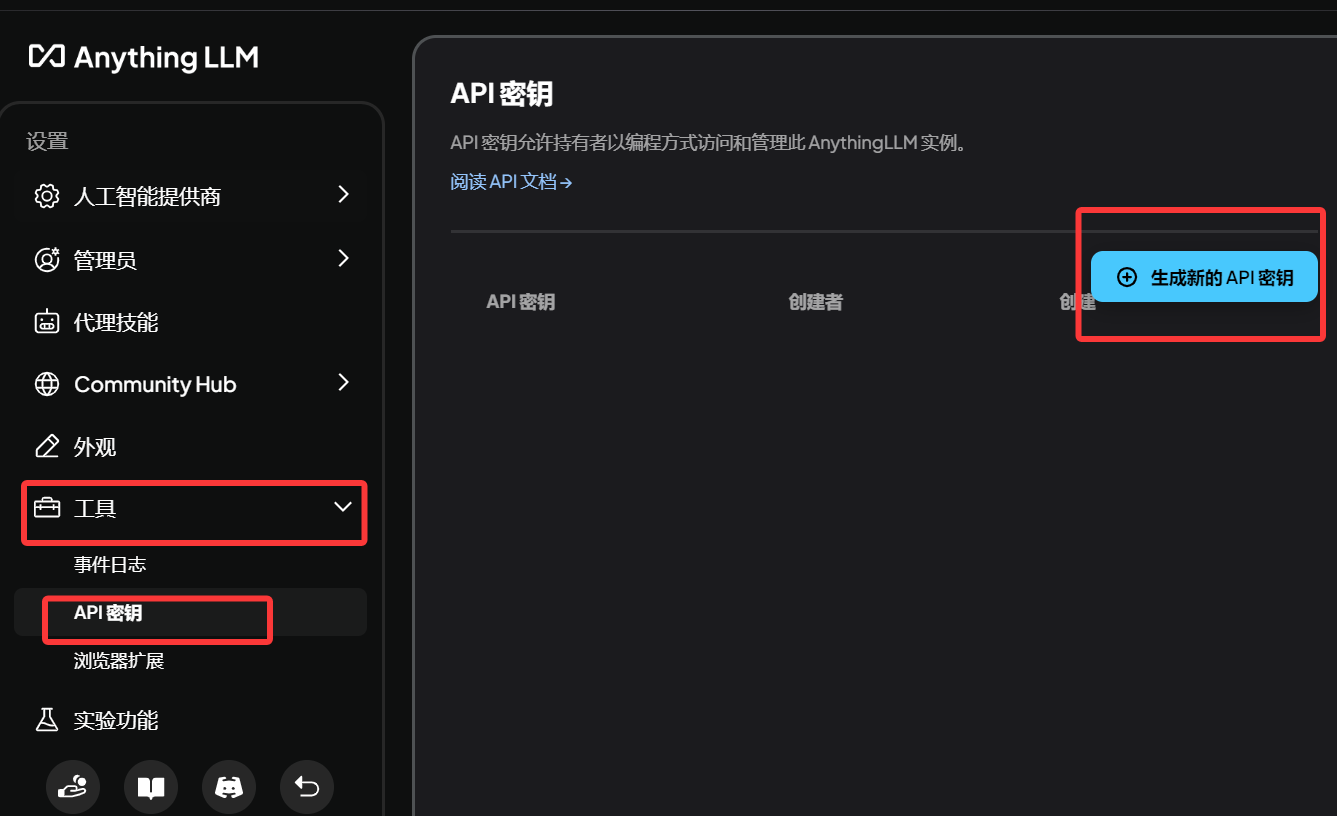Image resolution: width=1337 pixels, height=816 pixels.
Task: Click the support hand-heart icon in footer
Action: pos(73,788)
